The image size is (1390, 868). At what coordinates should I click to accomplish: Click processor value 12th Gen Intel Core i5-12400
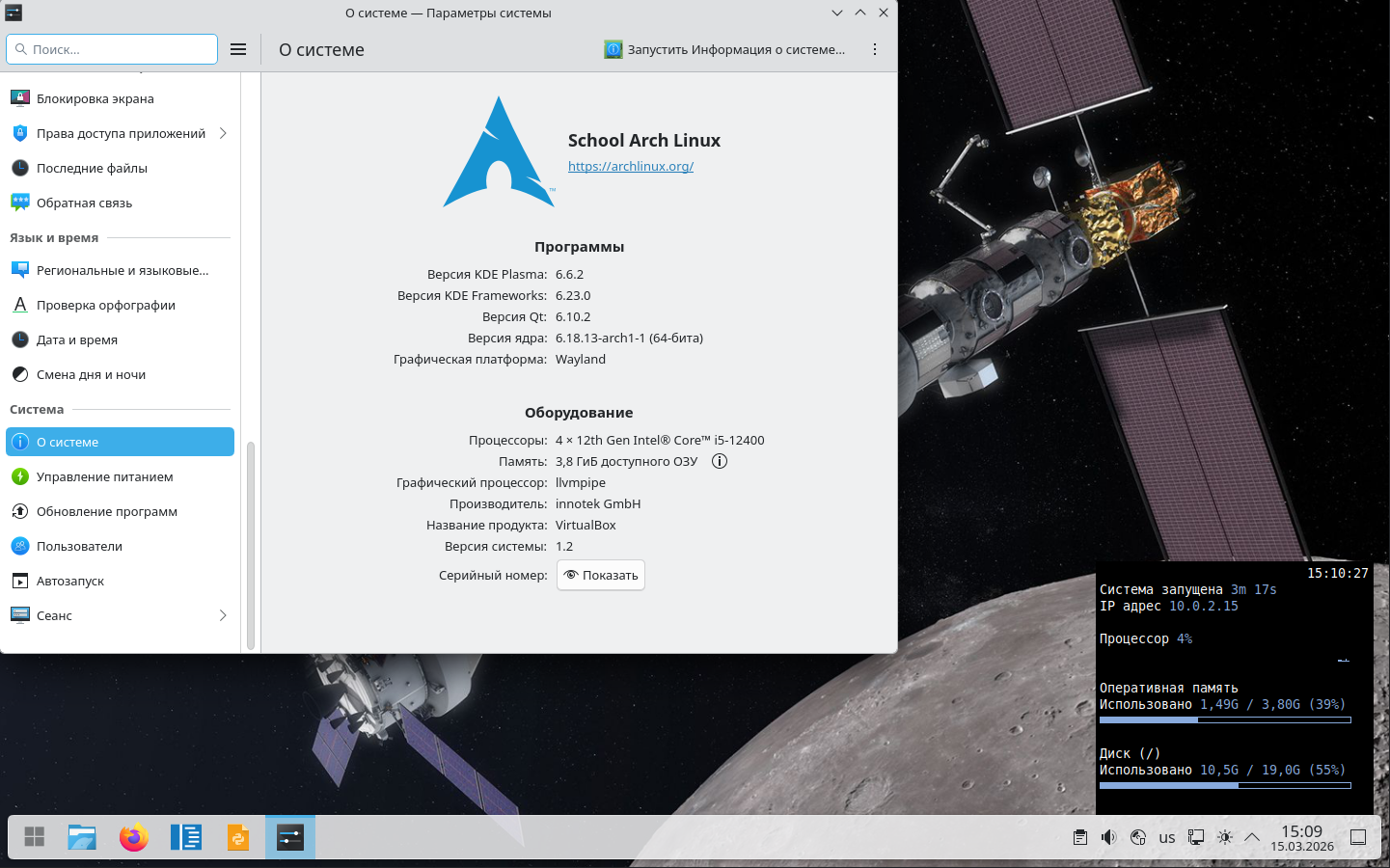click(x=660, y=440)
